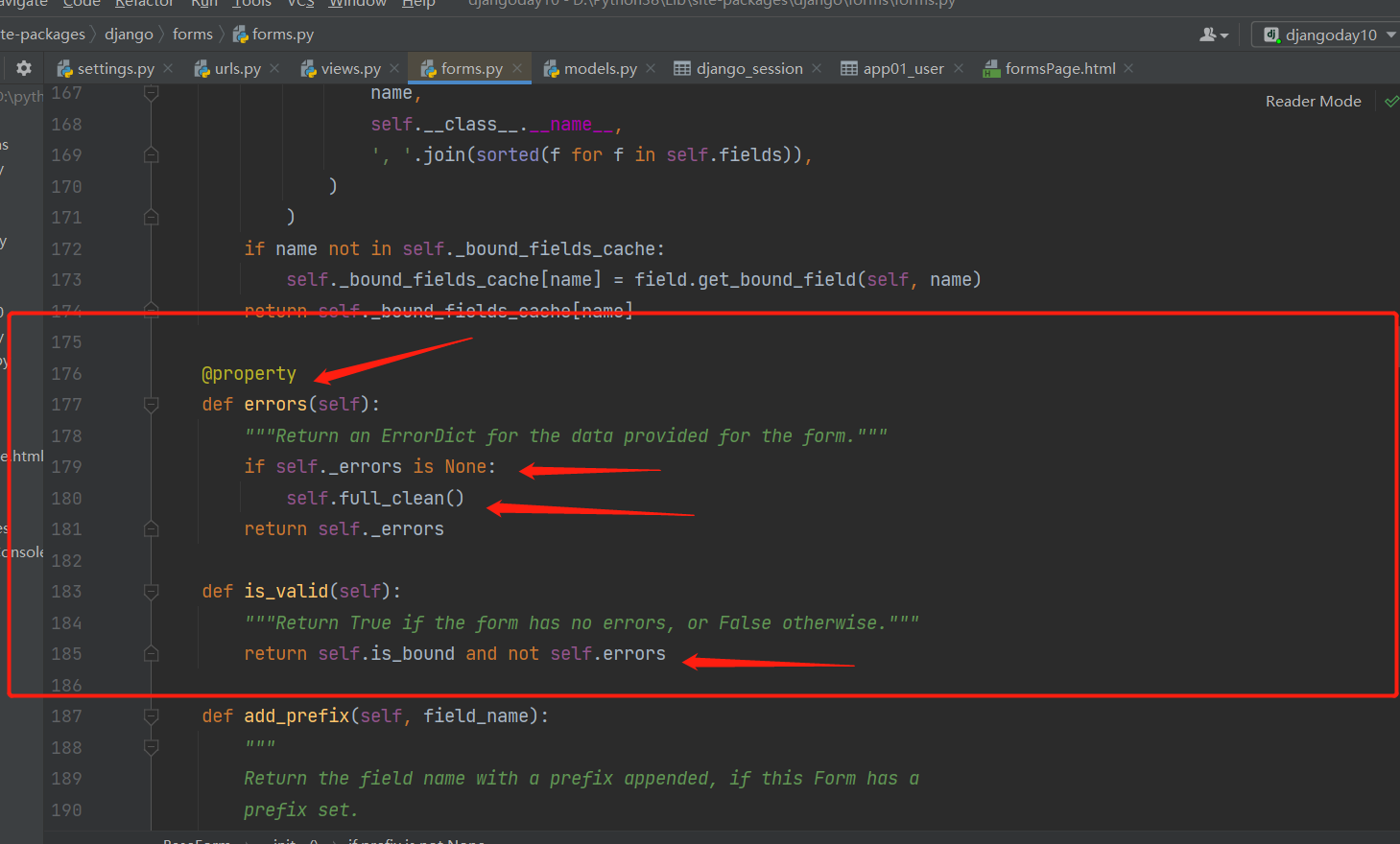The height and width of the screenshot is (844, 1400).
Task: Click the ErrorDict docstring on line 178
Action: (x=566, y=436)
